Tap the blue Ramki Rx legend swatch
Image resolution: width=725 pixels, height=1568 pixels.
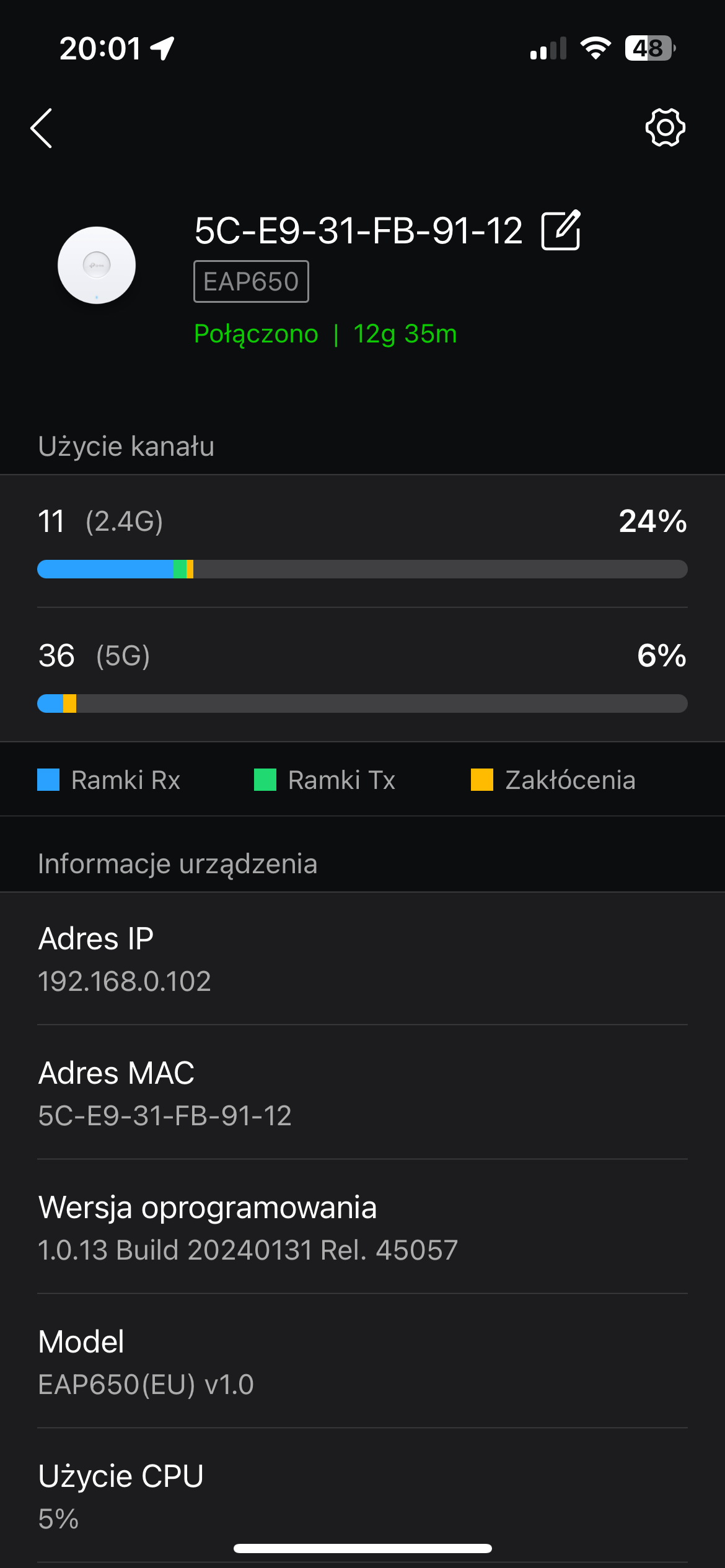pyautogui.click(x=48, y=780)
